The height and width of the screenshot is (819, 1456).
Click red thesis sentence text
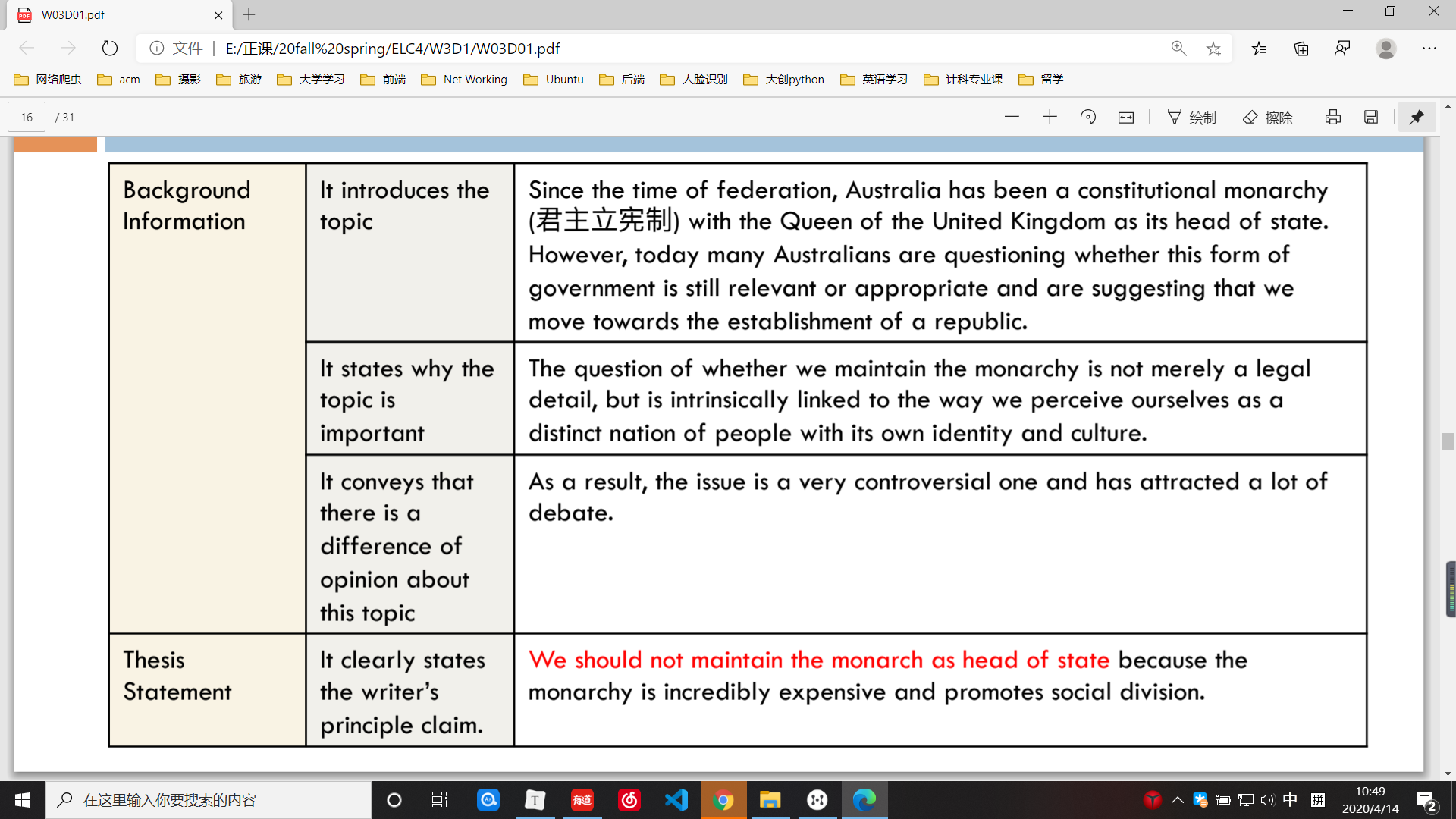tap(819, 660)
